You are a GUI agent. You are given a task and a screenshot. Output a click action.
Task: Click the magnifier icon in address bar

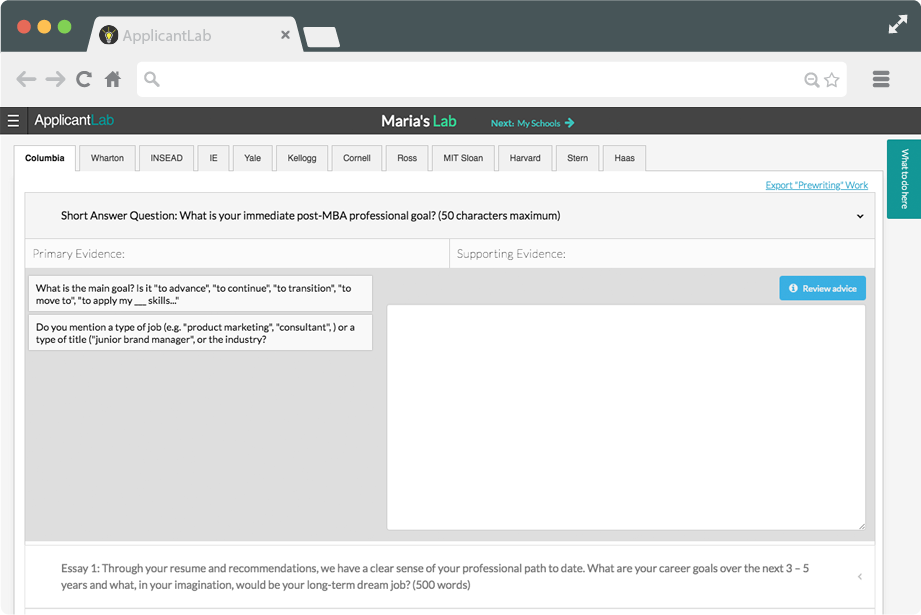click(152, 79)
